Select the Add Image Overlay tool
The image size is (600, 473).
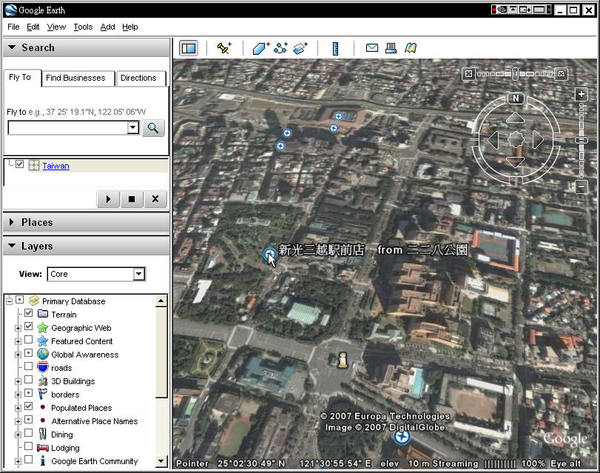point(300,48)
